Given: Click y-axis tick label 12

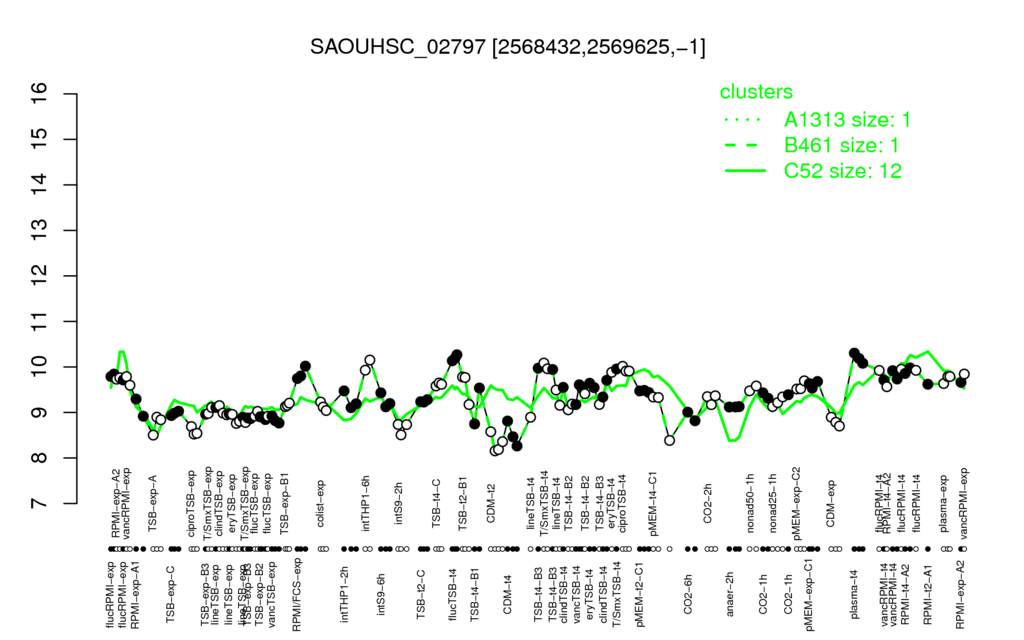Looking at the screenshot, I should coord(39,276).
